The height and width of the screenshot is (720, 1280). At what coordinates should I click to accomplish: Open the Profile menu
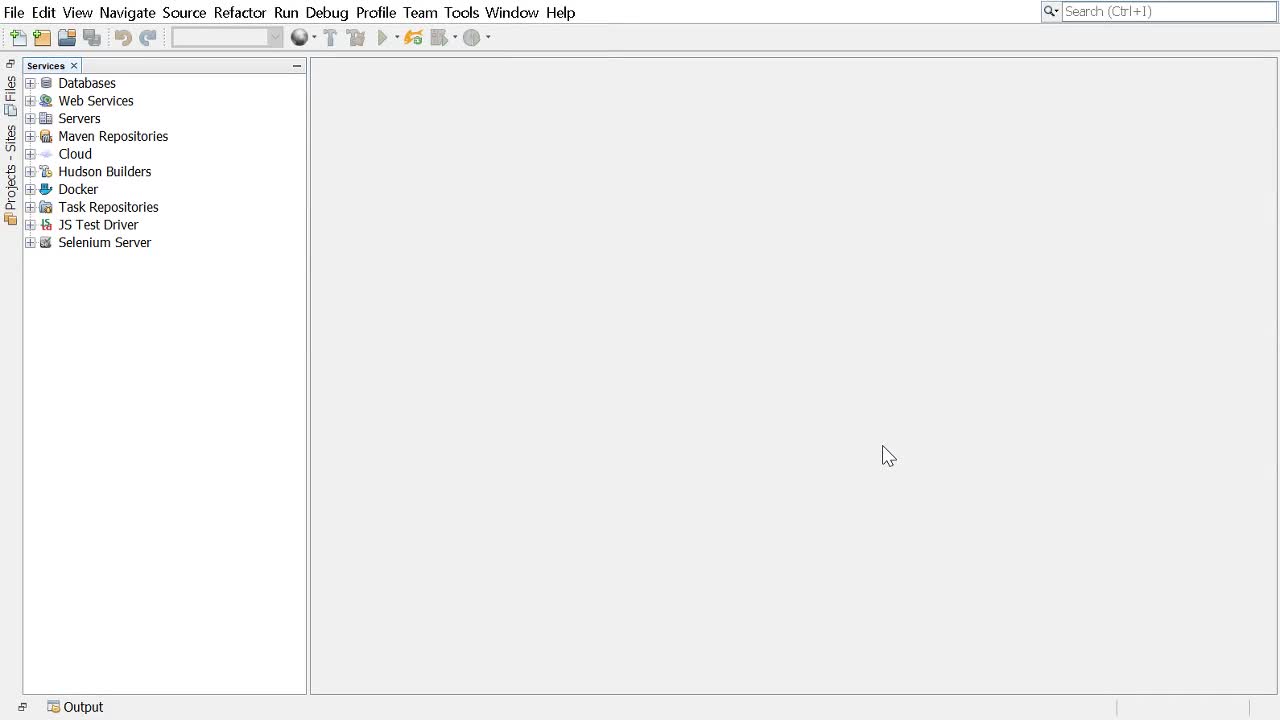click(x=376, y=13)
